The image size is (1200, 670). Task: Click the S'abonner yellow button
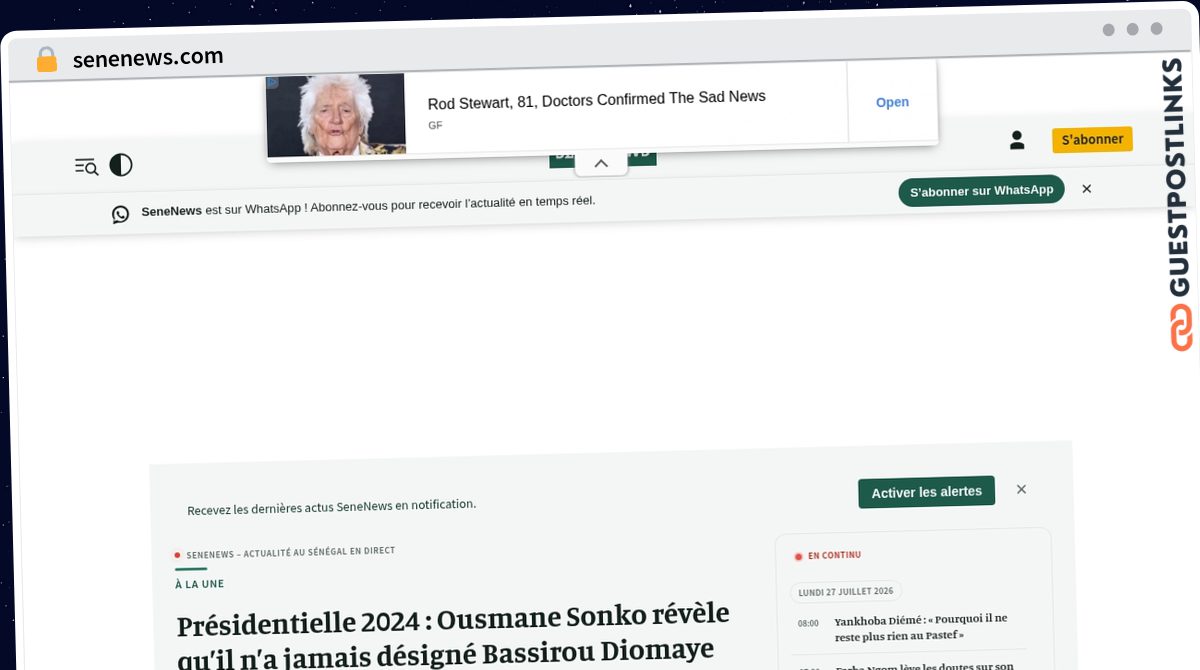[1092, 139]
